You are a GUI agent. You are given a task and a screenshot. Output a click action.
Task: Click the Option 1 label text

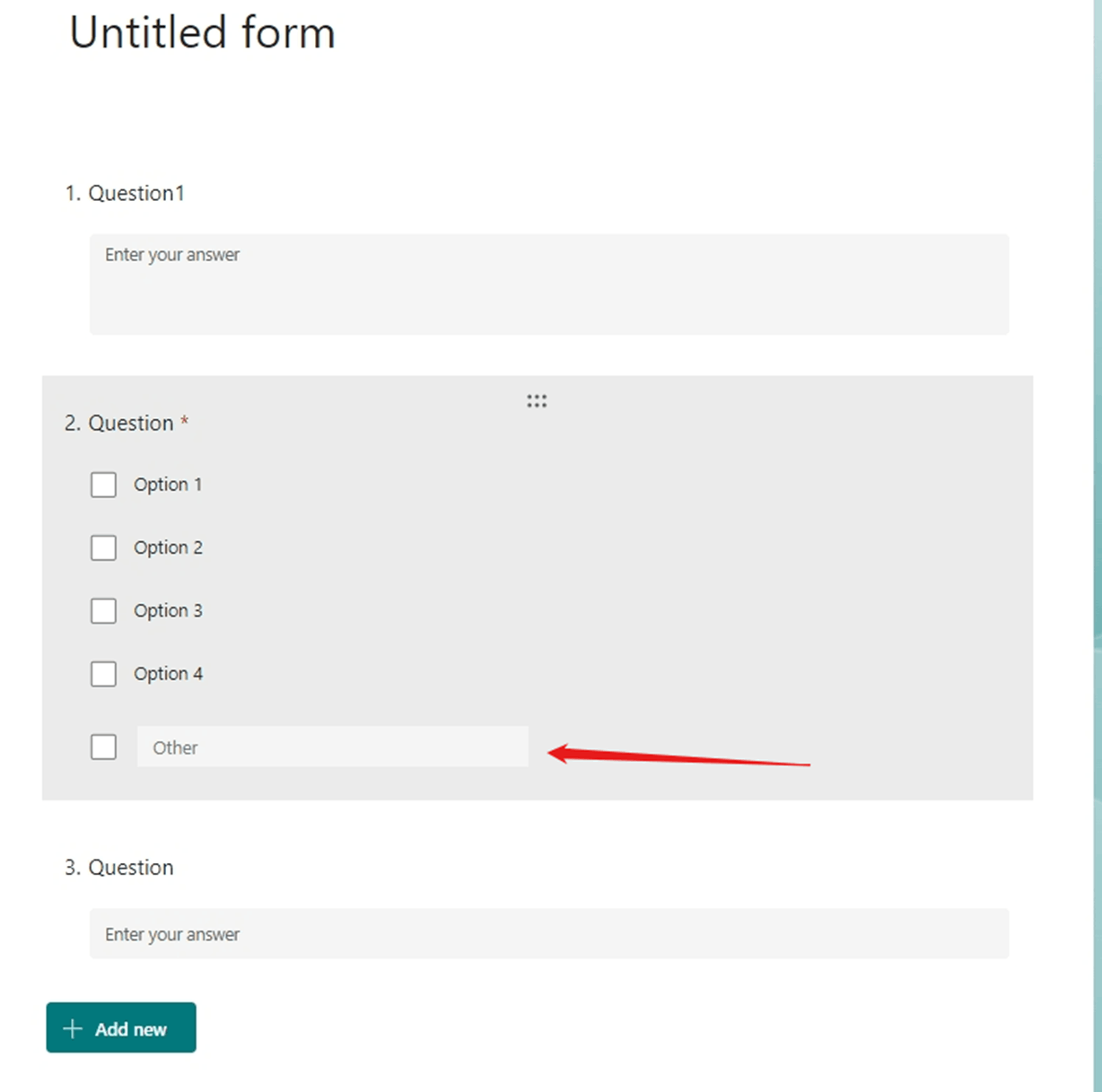(168, 485)
